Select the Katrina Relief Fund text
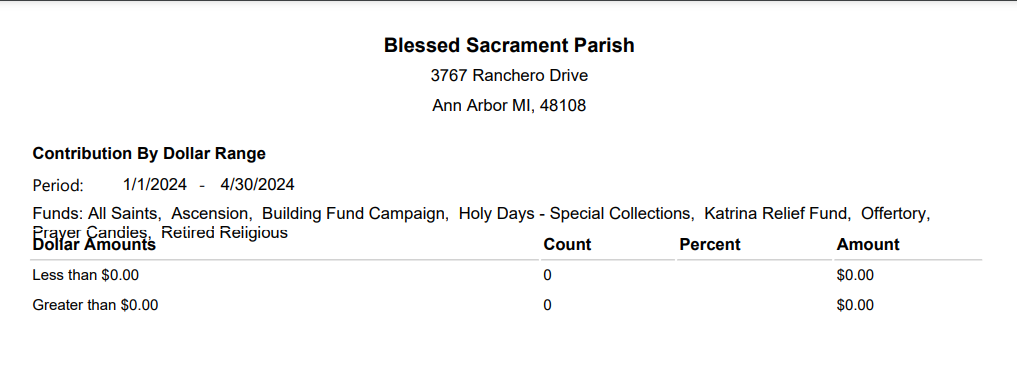1017x365 pixels. [x=778, y=213]
